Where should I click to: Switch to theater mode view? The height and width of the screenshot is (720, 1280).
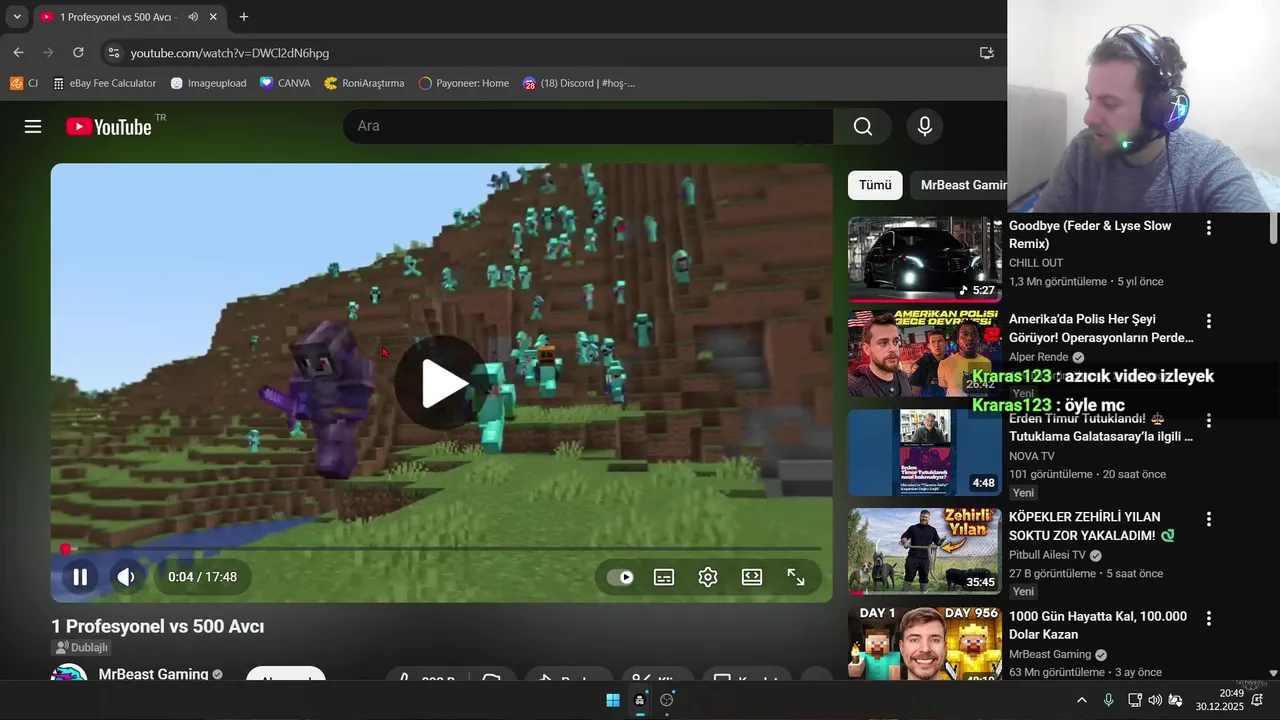752,577
